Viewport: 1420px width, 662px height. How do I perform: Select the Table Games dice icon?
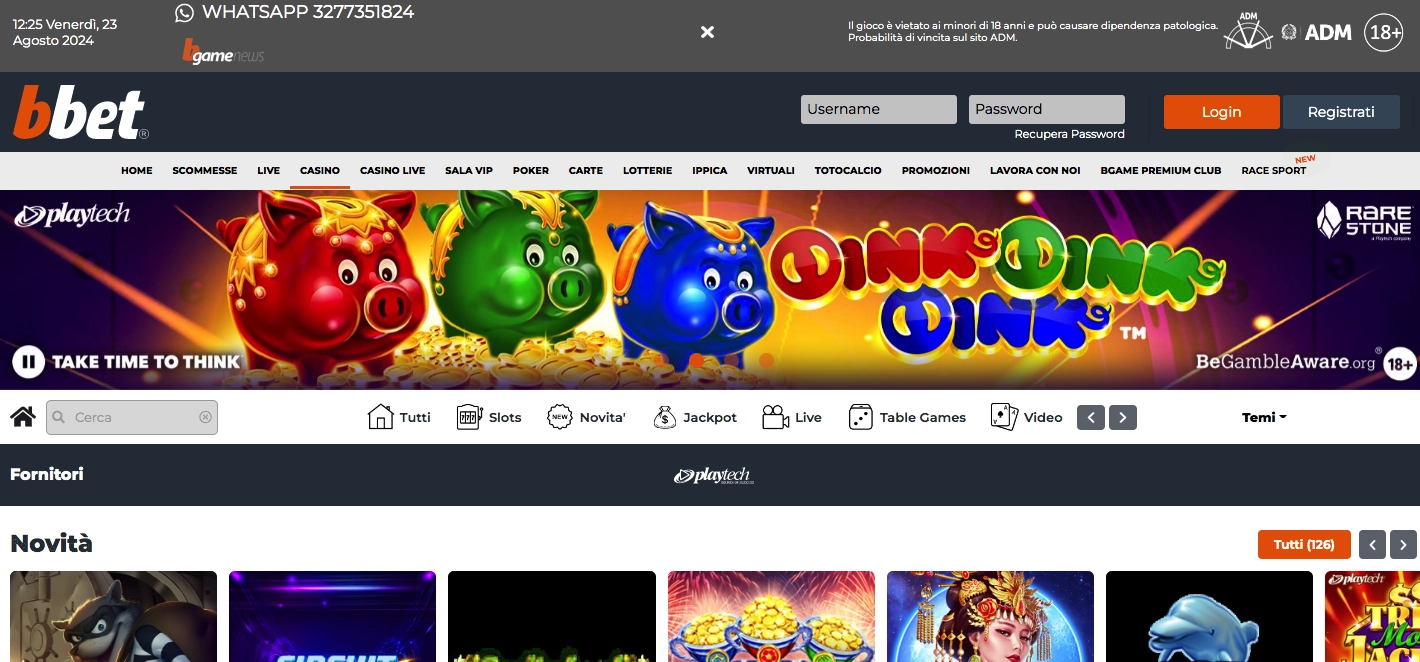(860, 417)
